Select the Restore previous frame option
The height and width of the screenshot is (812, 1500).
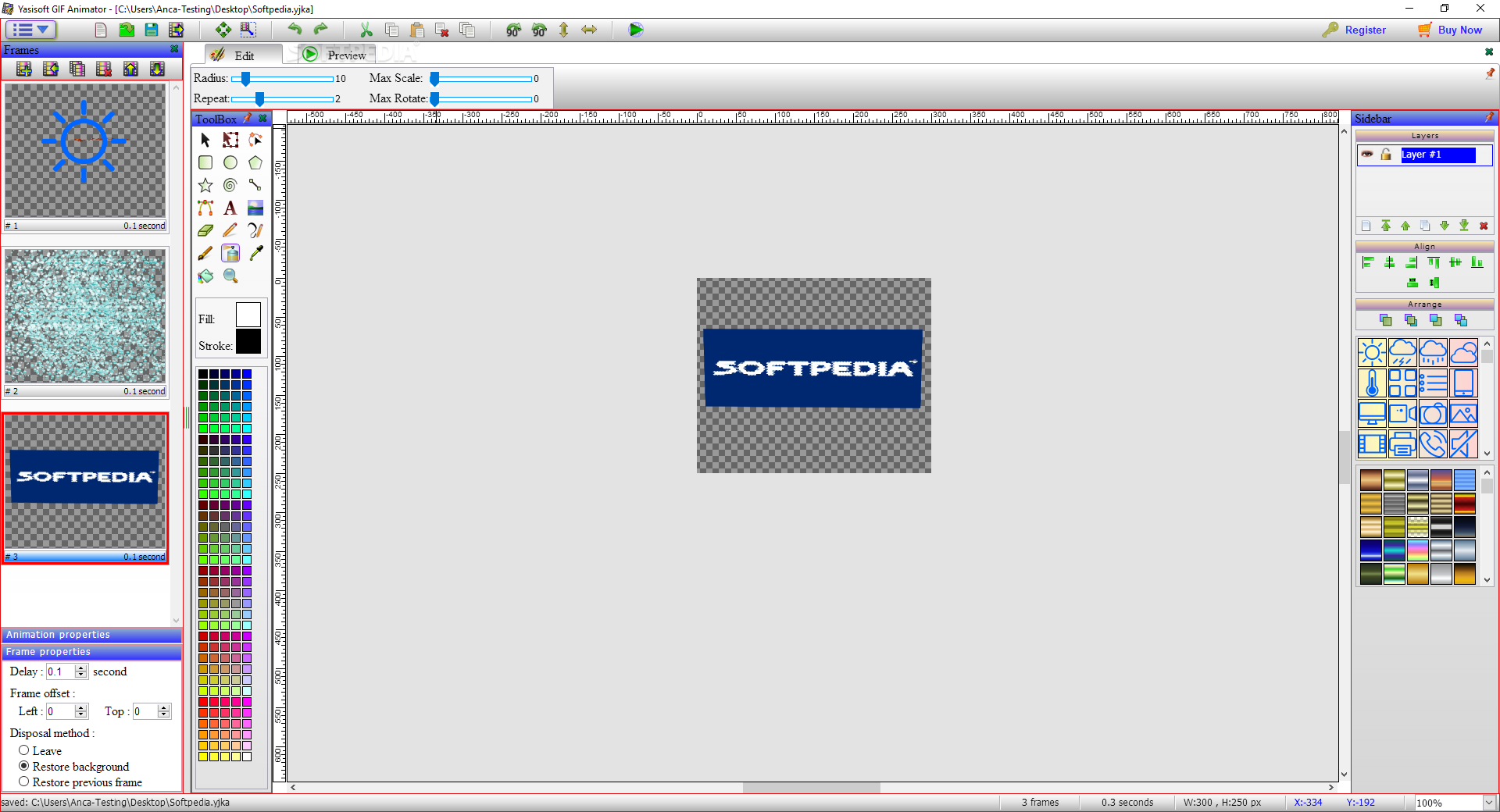24,782
